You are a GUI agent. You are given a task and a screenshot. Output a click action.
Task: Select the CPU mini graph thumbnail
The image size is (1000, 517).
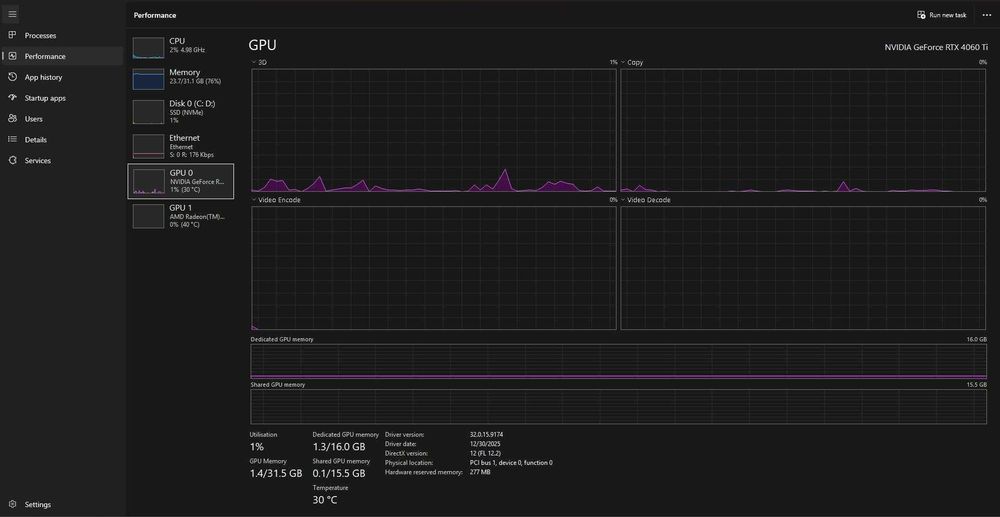148,48
